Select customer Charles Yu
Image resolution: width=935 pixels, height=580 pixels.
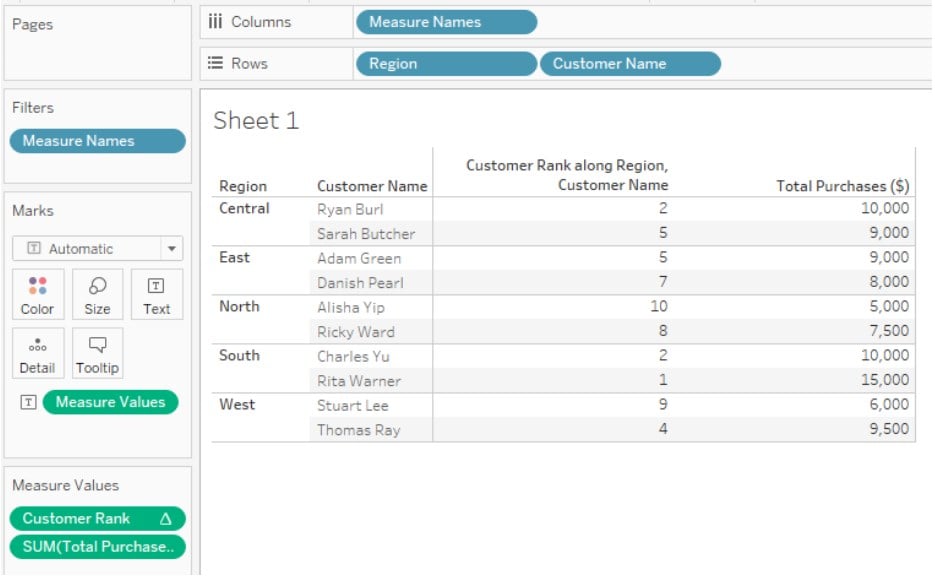coord(353,357)
